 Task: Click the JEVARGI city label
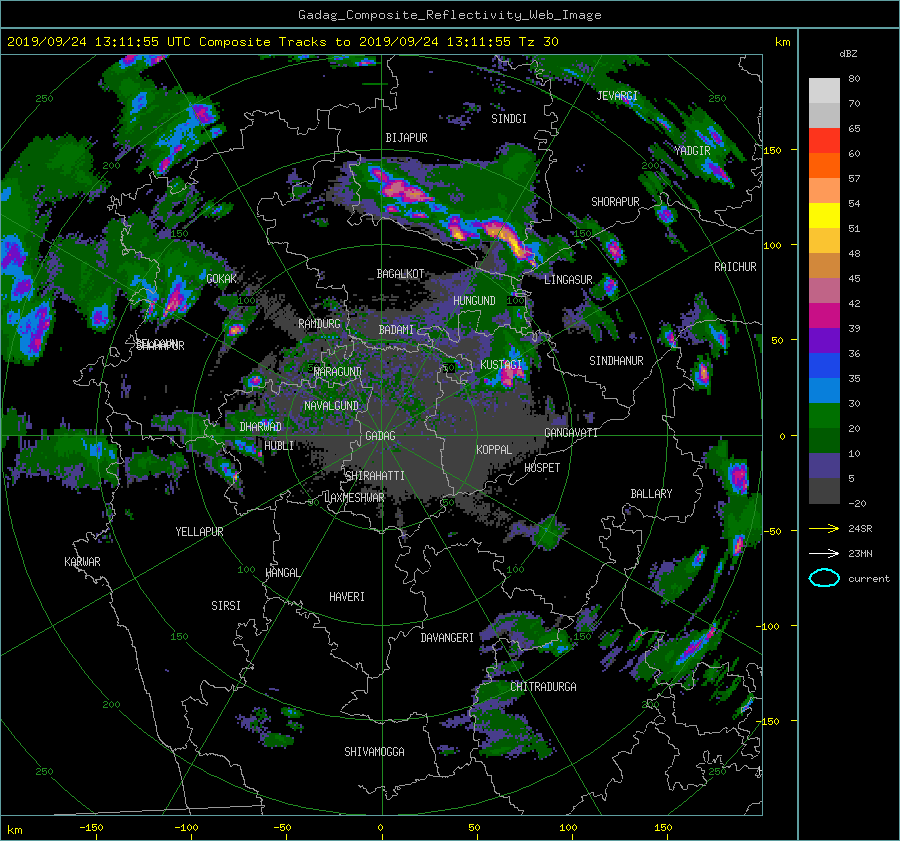pos(617,96)
